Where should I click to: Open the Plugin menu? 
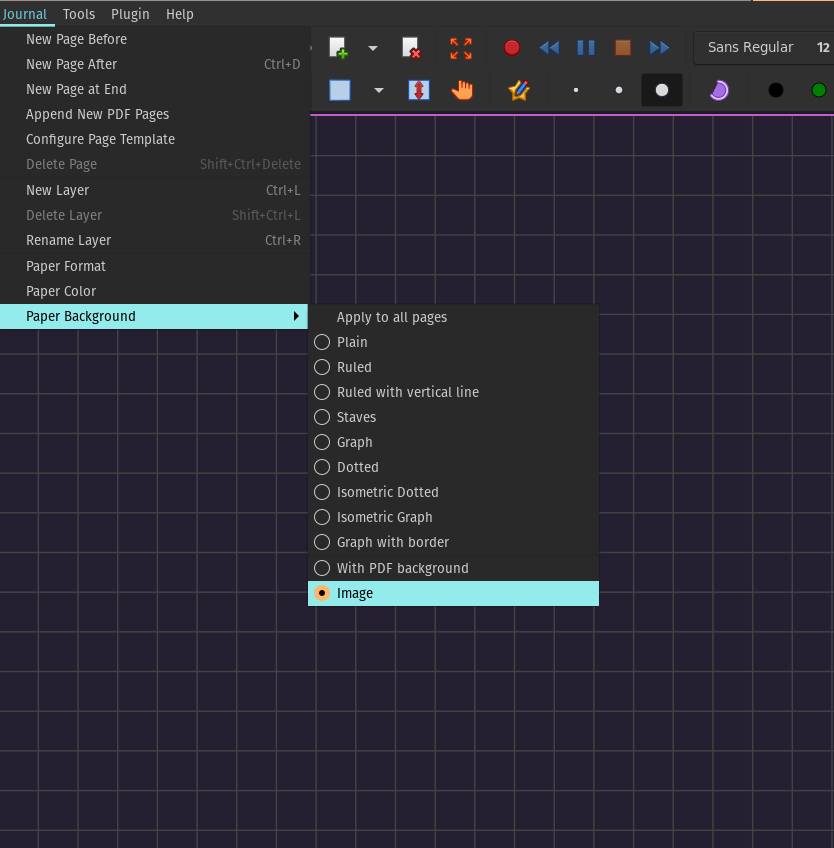point(130,14)
